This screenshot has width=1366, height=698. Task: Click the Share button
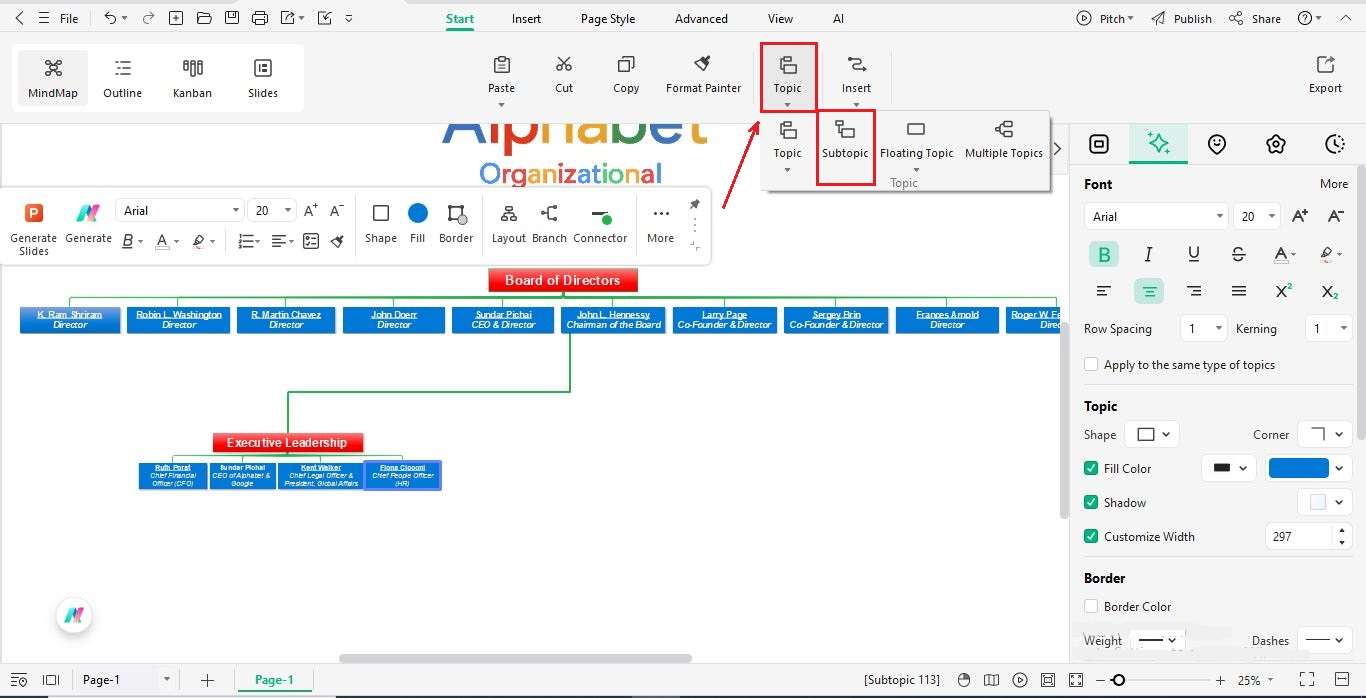click(1255, 18)
